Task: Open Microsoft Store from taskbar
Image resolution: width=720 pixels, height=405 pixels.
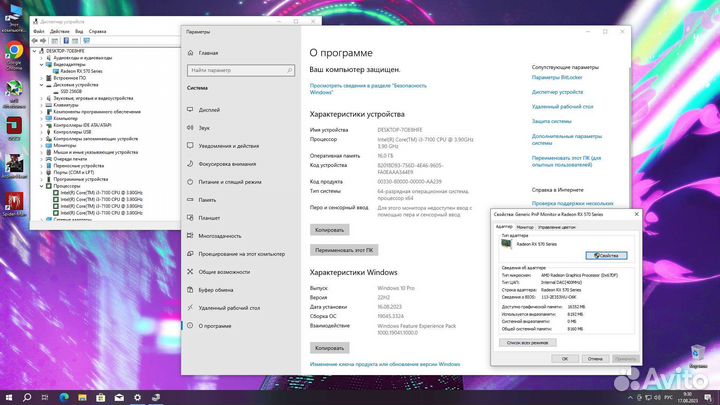Action: [x=101, y=397]
